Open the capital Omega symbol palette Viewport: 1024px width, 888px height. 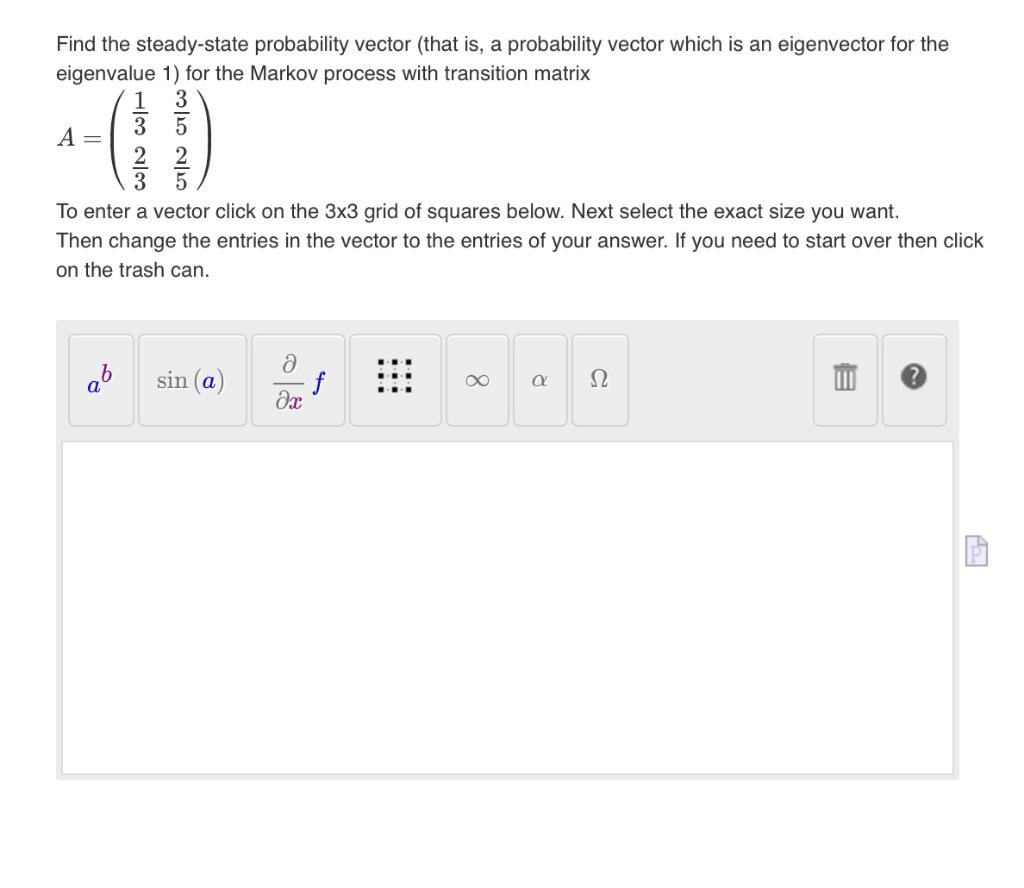pyautogui.click(x=599, y=380)
